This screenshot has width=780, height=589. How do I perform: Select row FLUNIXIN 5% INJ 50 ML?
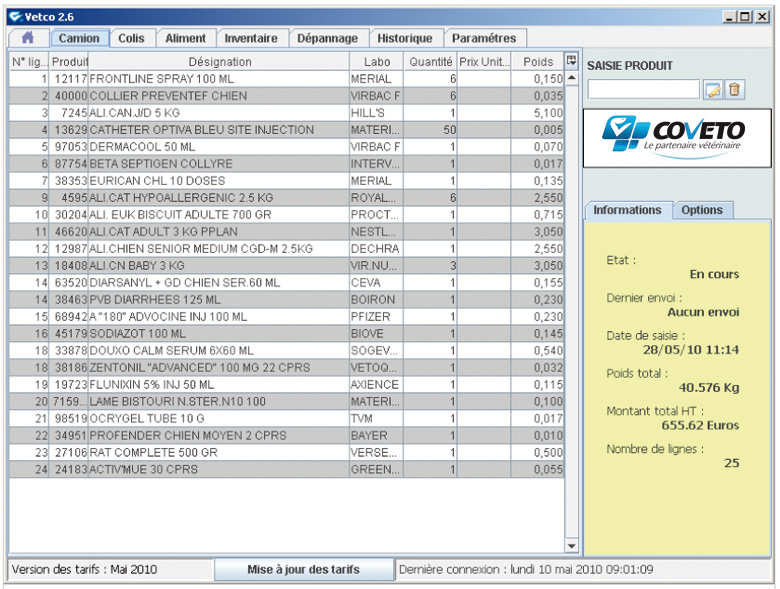coord(287,385)
